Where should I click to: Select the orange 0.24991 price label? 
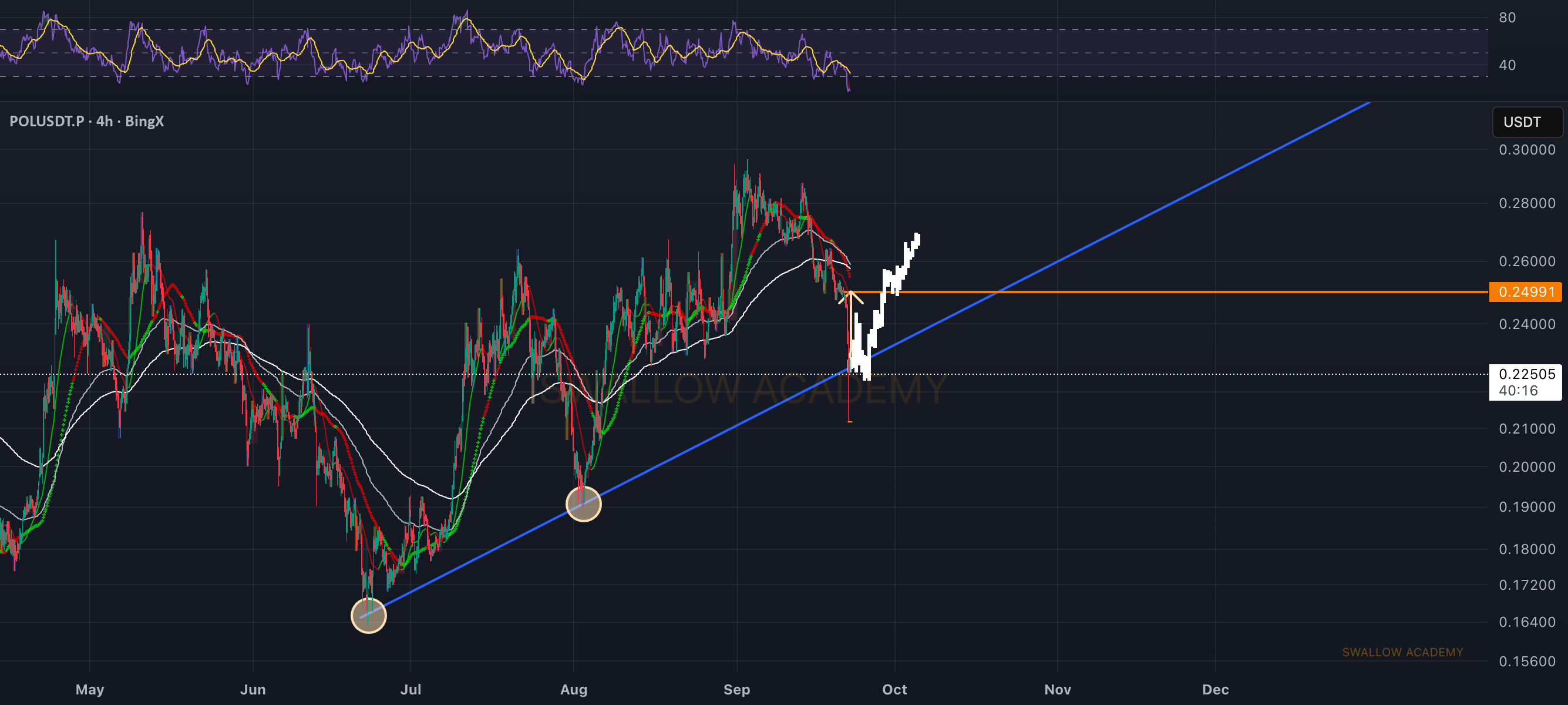(x=1525, y=291)
